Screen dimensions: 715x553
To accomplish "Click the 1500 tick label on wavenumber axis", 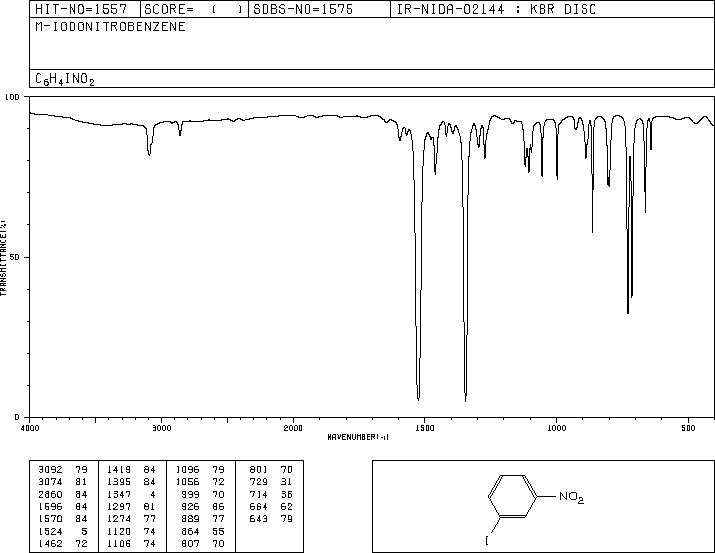I will (x=425, y=428).
